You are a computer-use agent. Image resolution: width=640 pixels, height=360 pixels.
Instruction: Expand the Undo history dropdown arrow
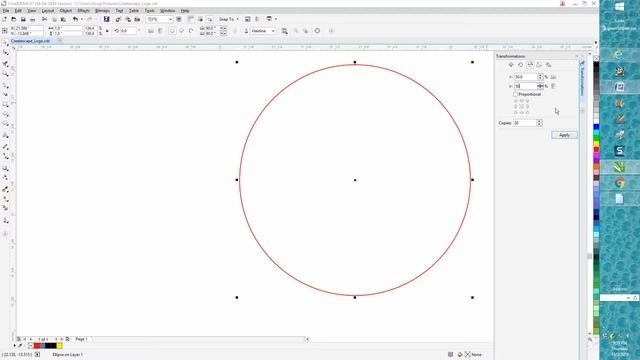[x=81, y=19]
